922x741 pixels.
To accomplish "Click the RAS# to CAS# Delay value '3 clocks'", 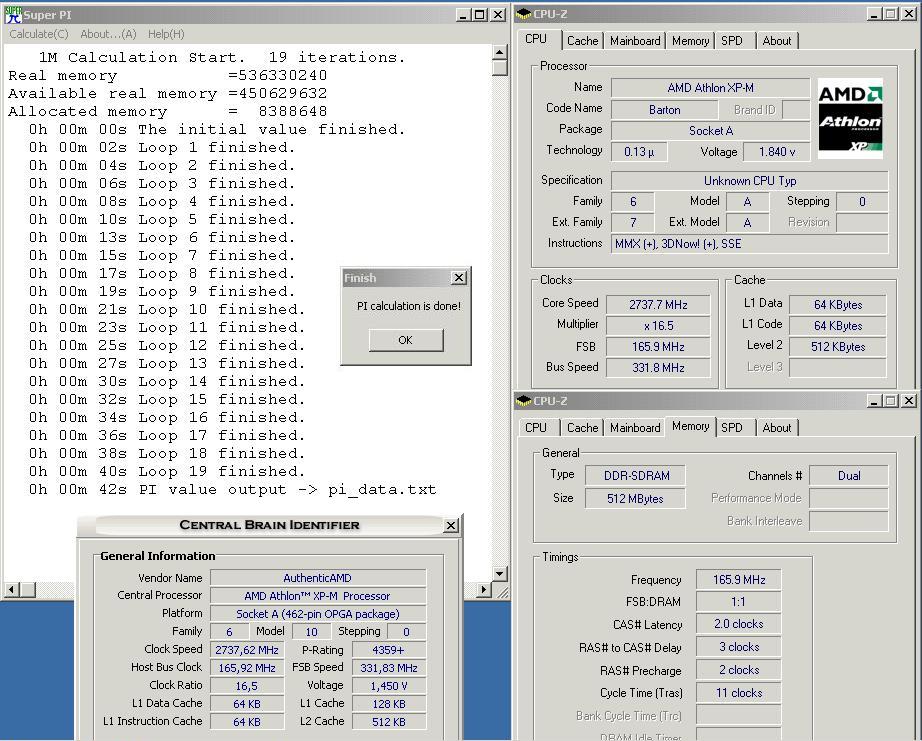I will (739, 647).
